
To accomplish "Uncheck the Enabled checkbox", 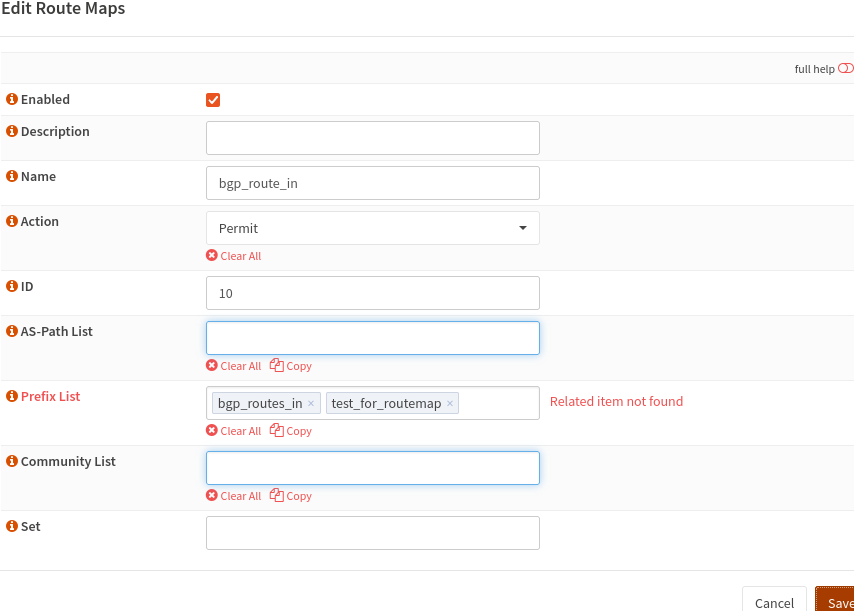I will pos(213,100).
